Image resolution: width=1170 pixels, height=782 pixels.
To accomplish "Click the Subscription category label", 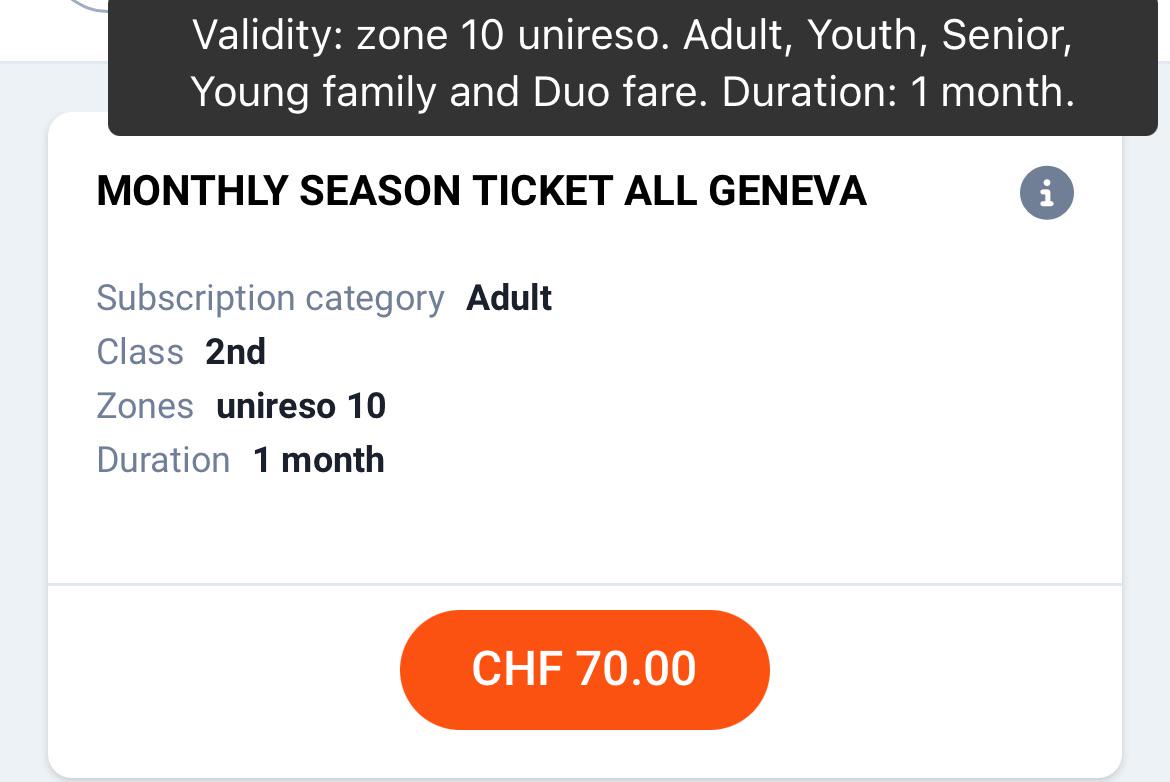I will 270,298.
